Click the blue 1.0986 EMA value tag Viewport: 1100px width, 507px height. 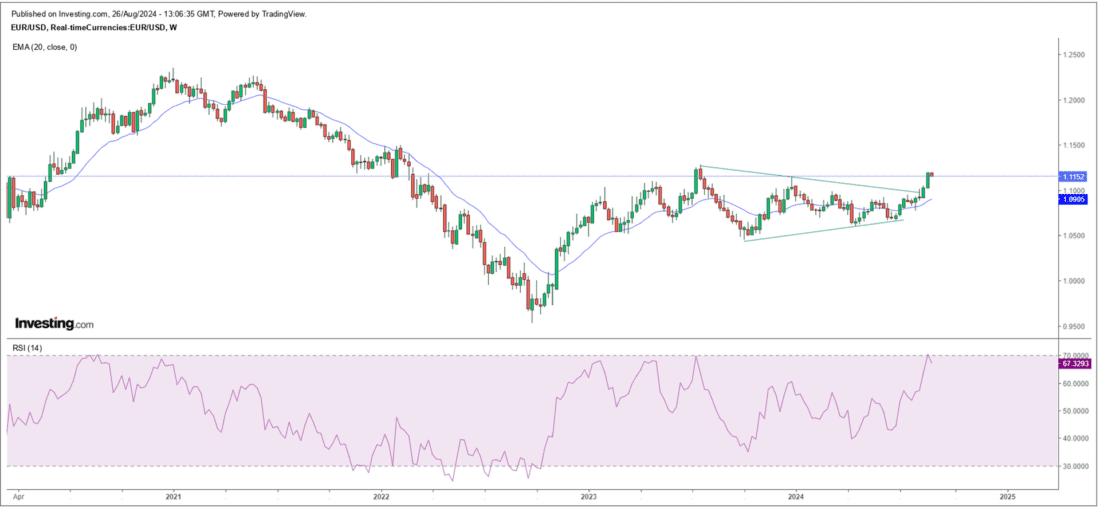click(x=1075, y=200)
